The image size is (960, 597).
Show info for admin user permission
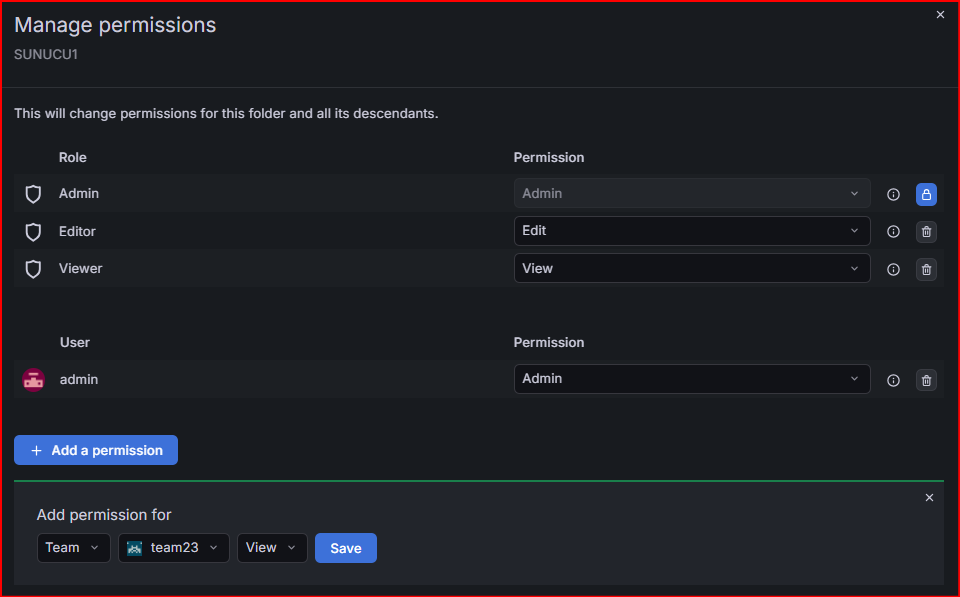893,380
